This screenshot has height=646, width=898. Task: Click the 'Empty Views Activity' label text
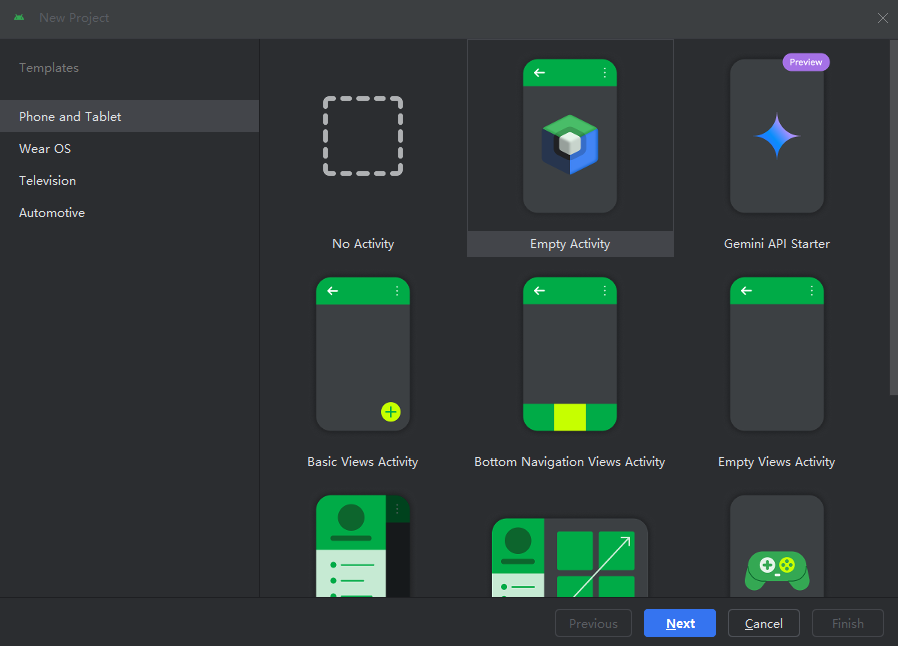click(x=777, y=462)
